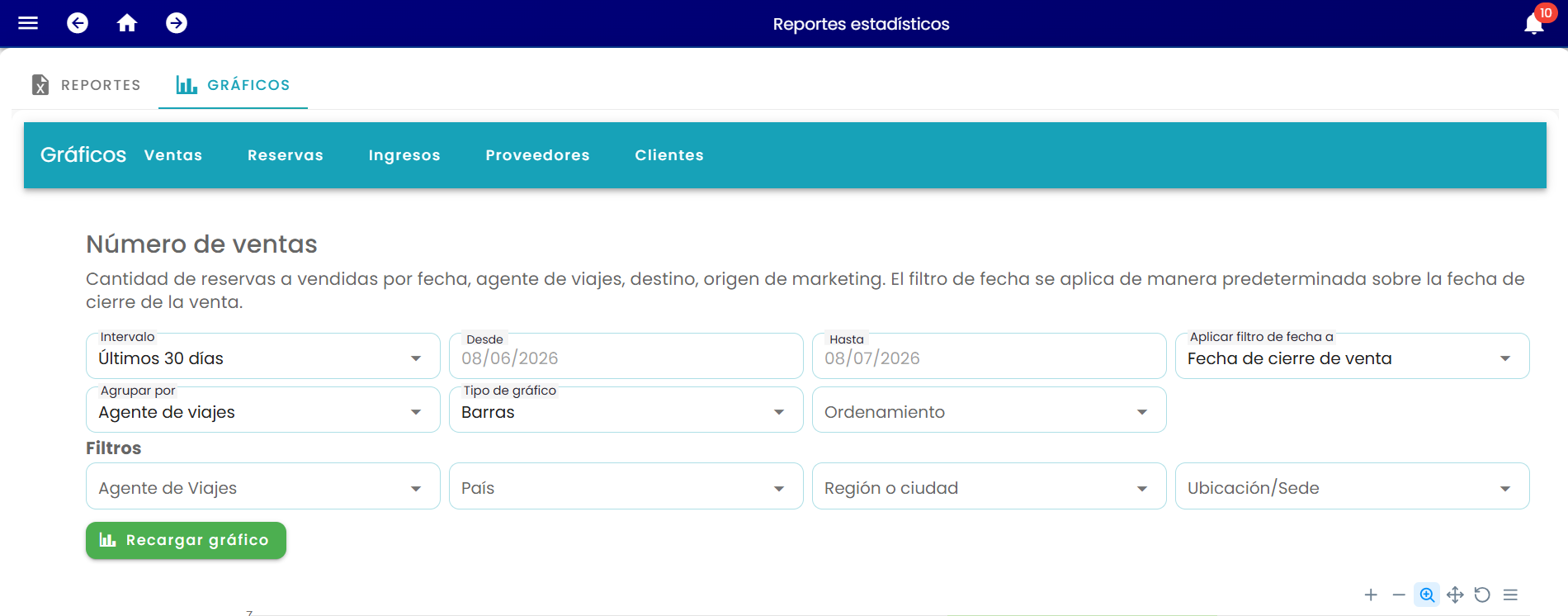
Task: Open the hamburger navigation menu
Action: click(x=28, y=23)
